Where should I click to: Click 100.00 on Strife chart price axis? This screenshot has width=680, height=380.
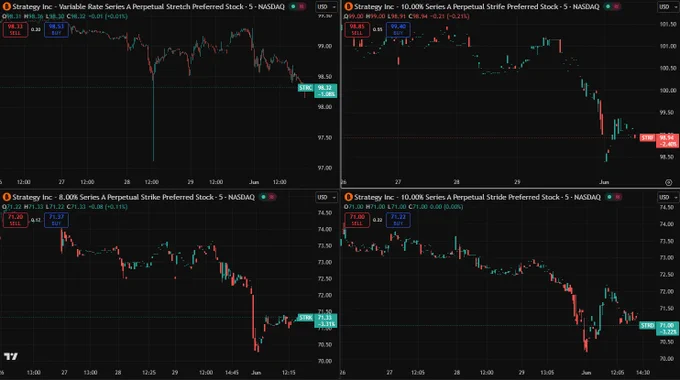tap(668, 90)
